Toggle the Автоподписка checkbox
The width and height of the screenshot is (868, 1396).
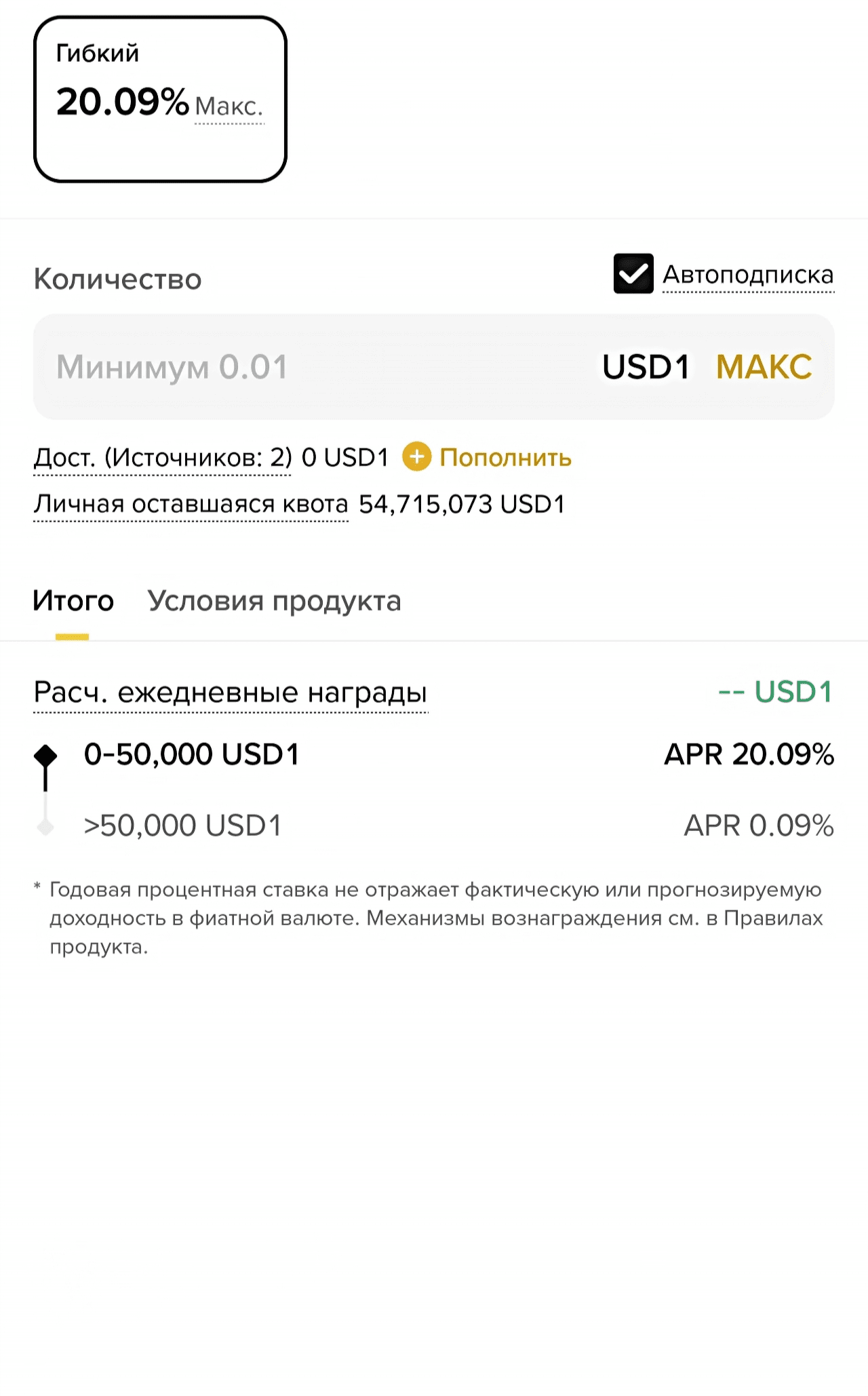click(x=633, y=273)
